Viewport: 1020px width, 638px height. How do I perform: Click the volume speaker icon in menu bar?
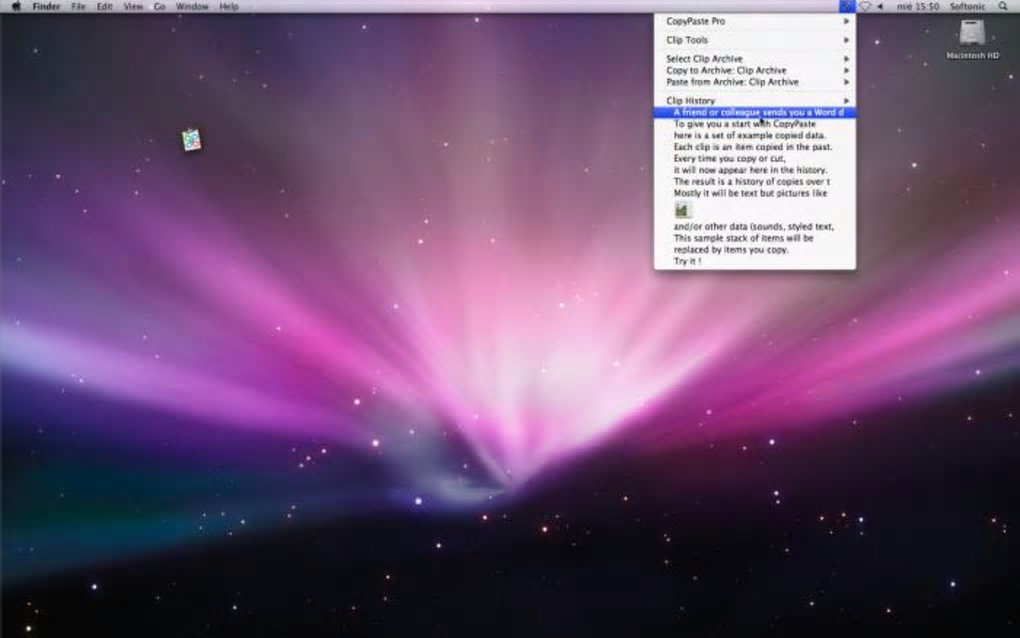click(880, 7)
